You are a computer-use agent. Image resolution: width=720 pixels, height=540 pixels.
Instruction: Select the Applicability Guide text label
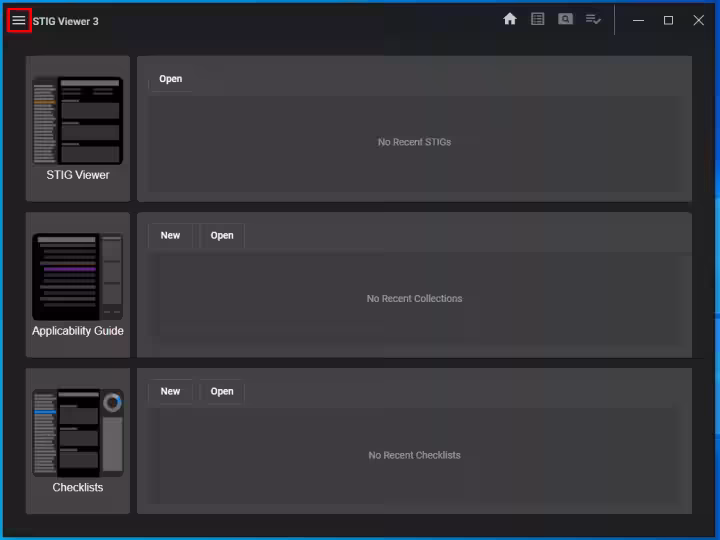pyautogui.click(x=78, y=331)
